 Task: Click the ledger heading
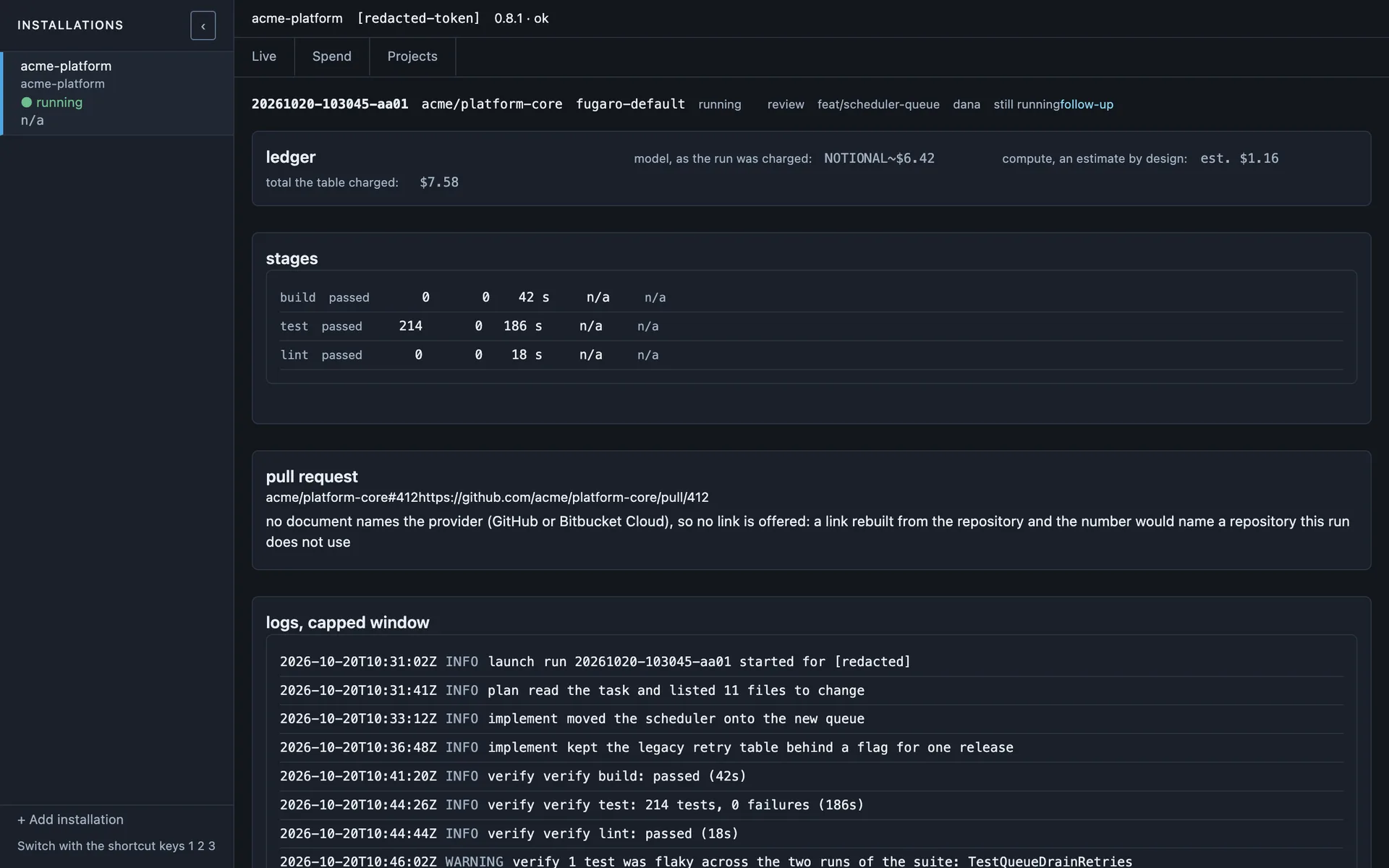(x=291, y=157)
